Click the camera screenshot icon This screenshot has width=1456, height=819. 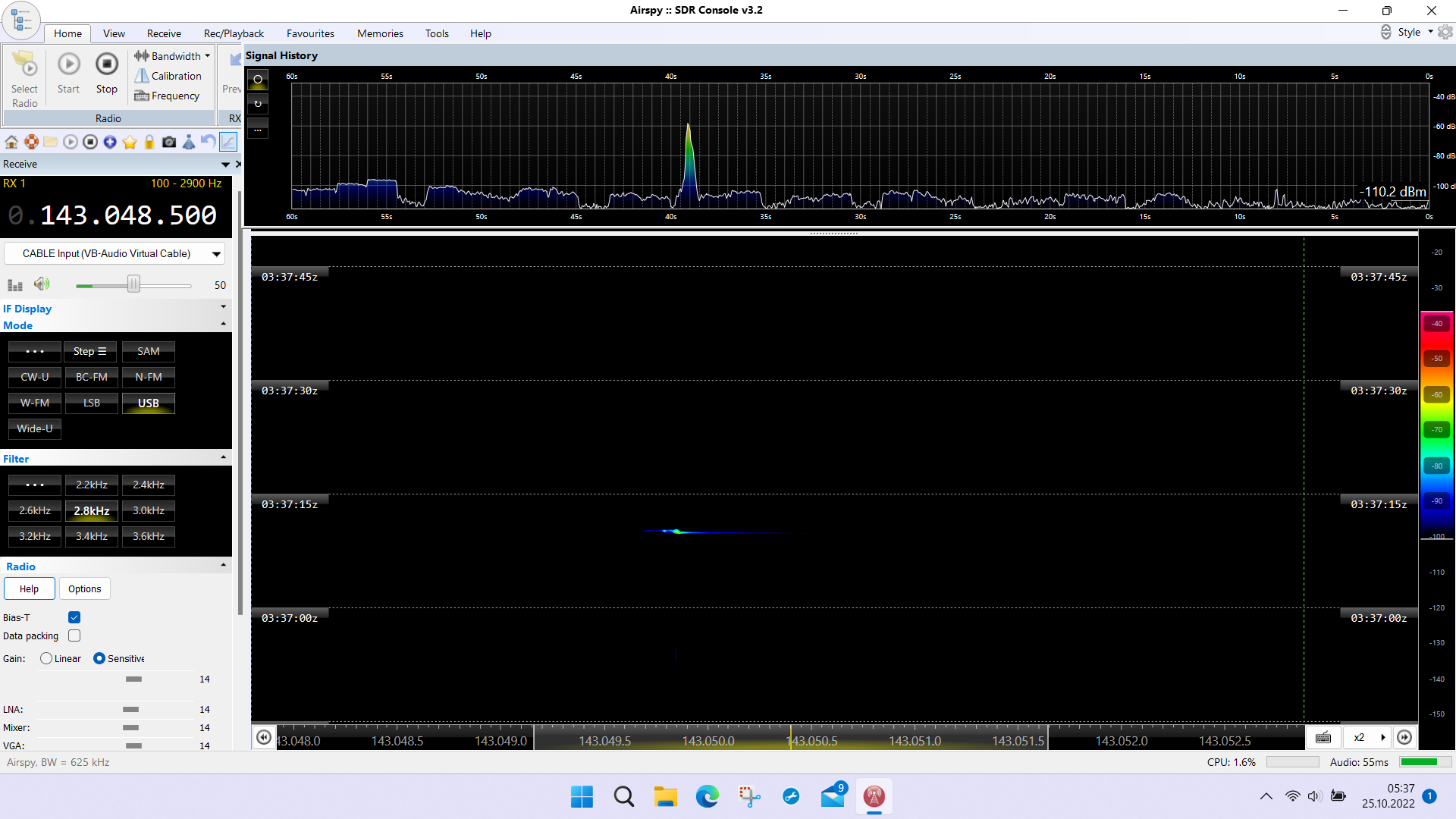click(x=169, y=142)
